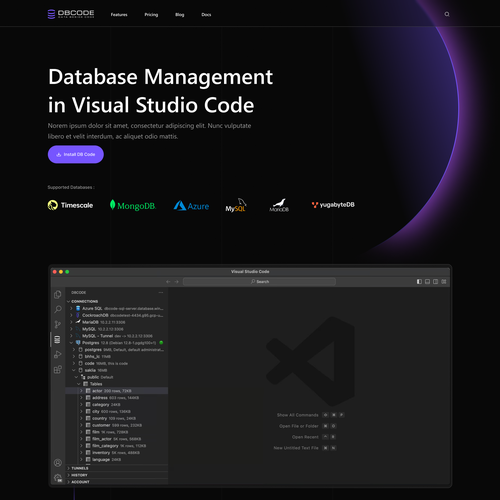Image resolution: width=500 pixels, height=500 pixels.
Task: Click the green connected status dot on Postgres
Action: (x=161, y=343)
